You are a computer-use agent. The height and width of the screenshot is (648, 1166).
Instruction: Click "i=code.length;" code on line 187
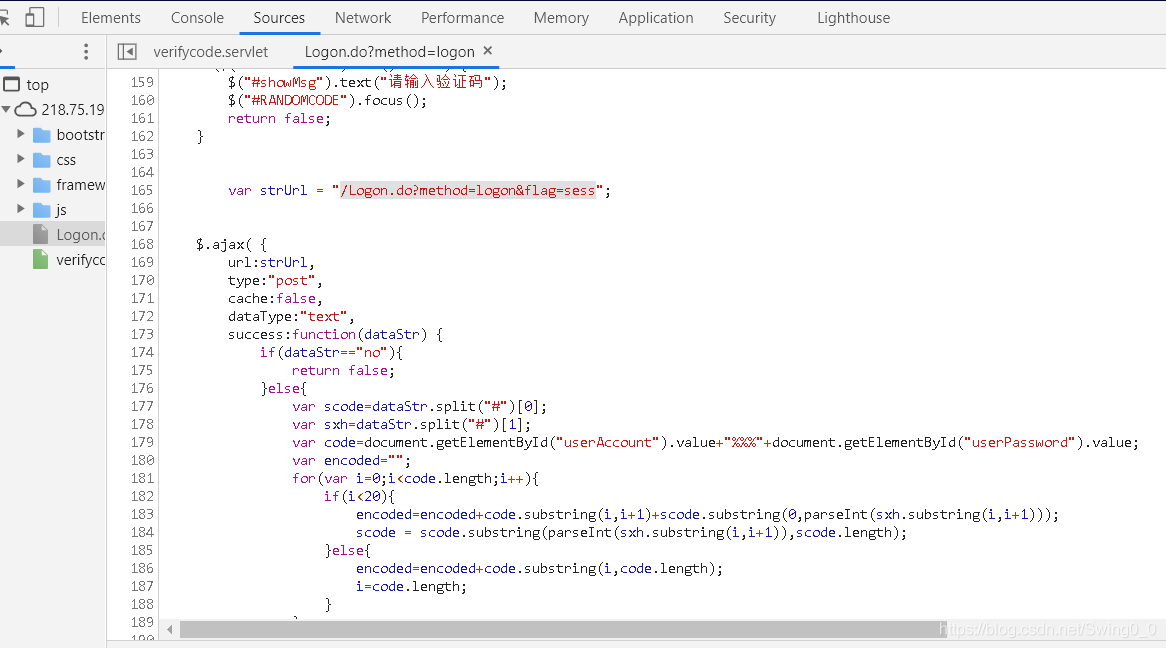click(411, 586)
